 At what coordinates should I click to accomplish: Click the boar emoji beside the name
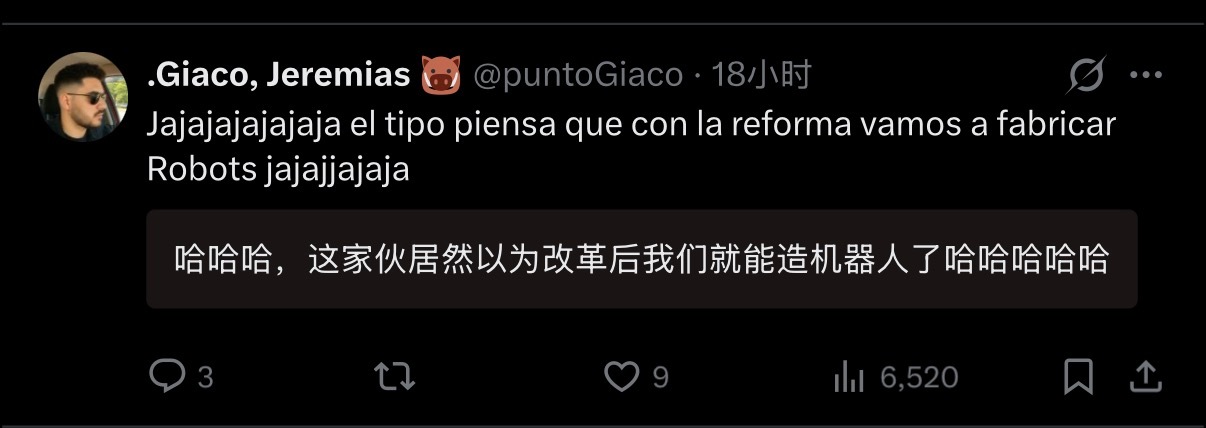click(x=439, y=75)
